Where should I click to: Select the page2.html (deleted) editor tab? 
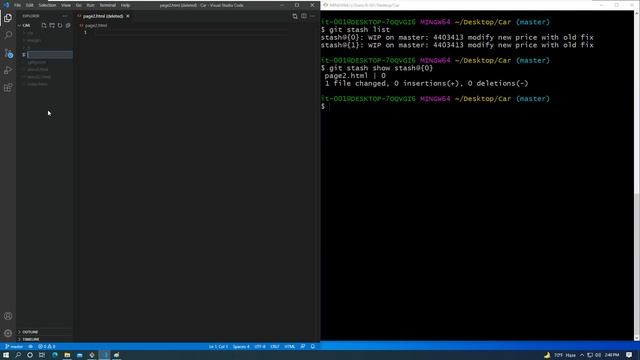point(103,16)
